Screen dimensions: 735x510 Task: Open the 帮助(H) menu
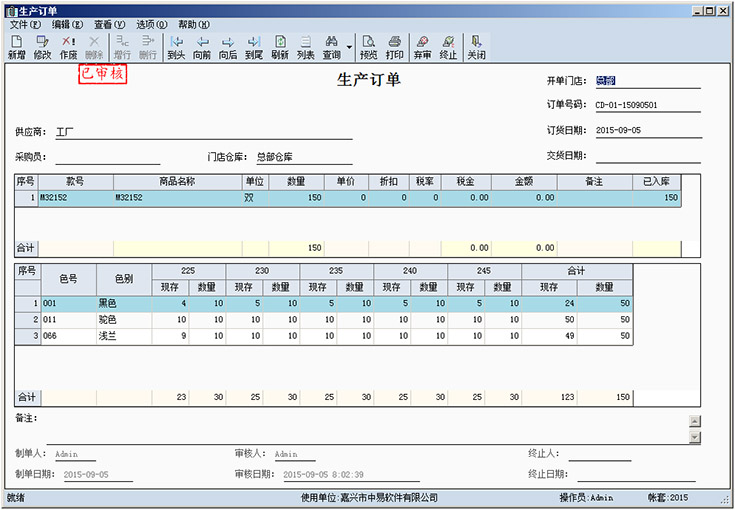[194, 24]
